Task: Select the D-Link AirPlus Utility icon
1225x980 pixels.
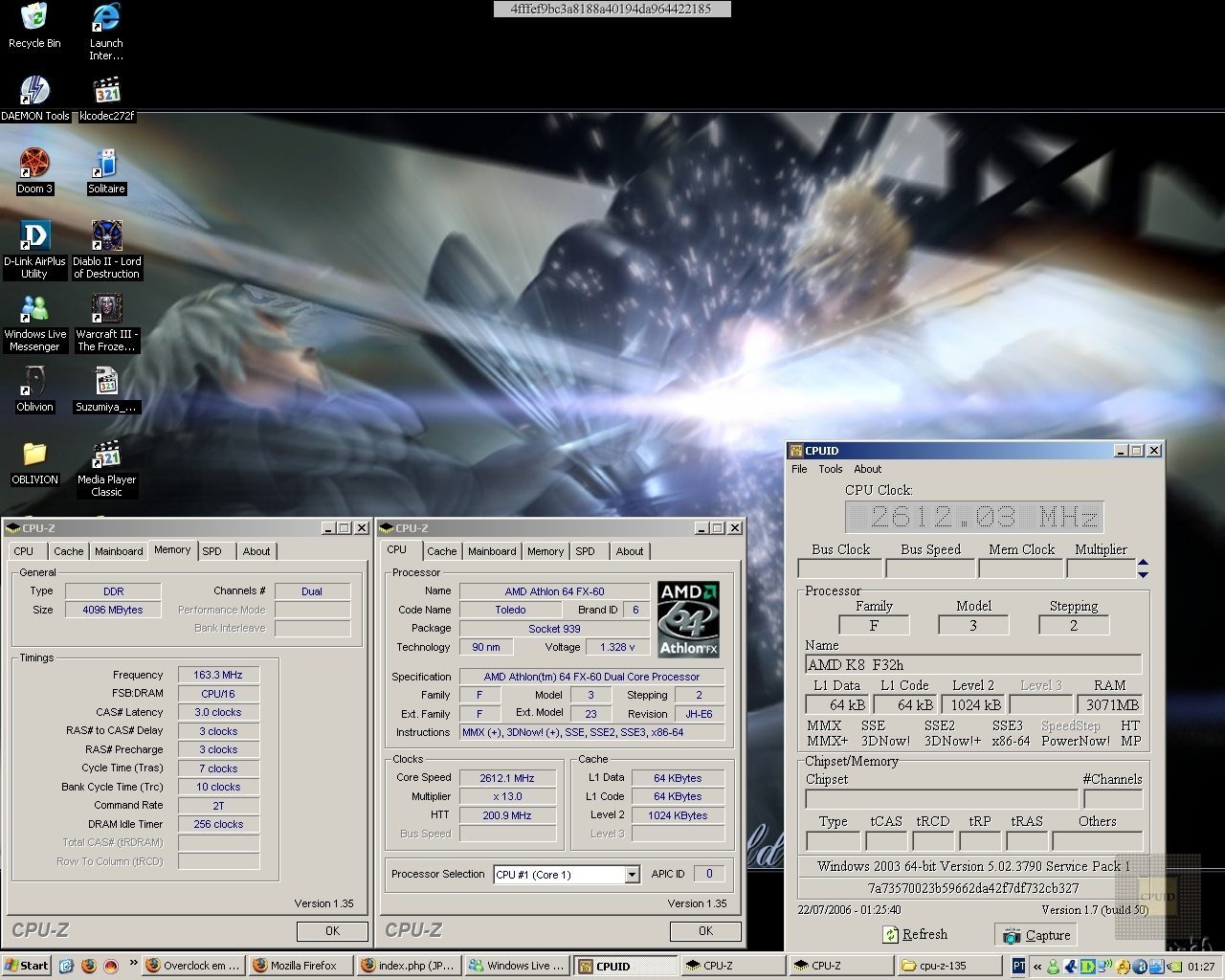Action: tap(34, 250)
